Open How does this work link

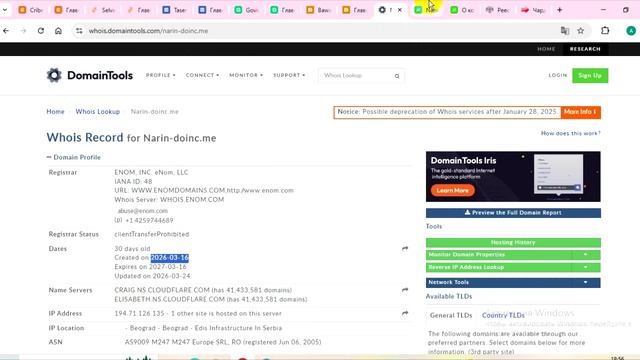(x=571, y=133)
